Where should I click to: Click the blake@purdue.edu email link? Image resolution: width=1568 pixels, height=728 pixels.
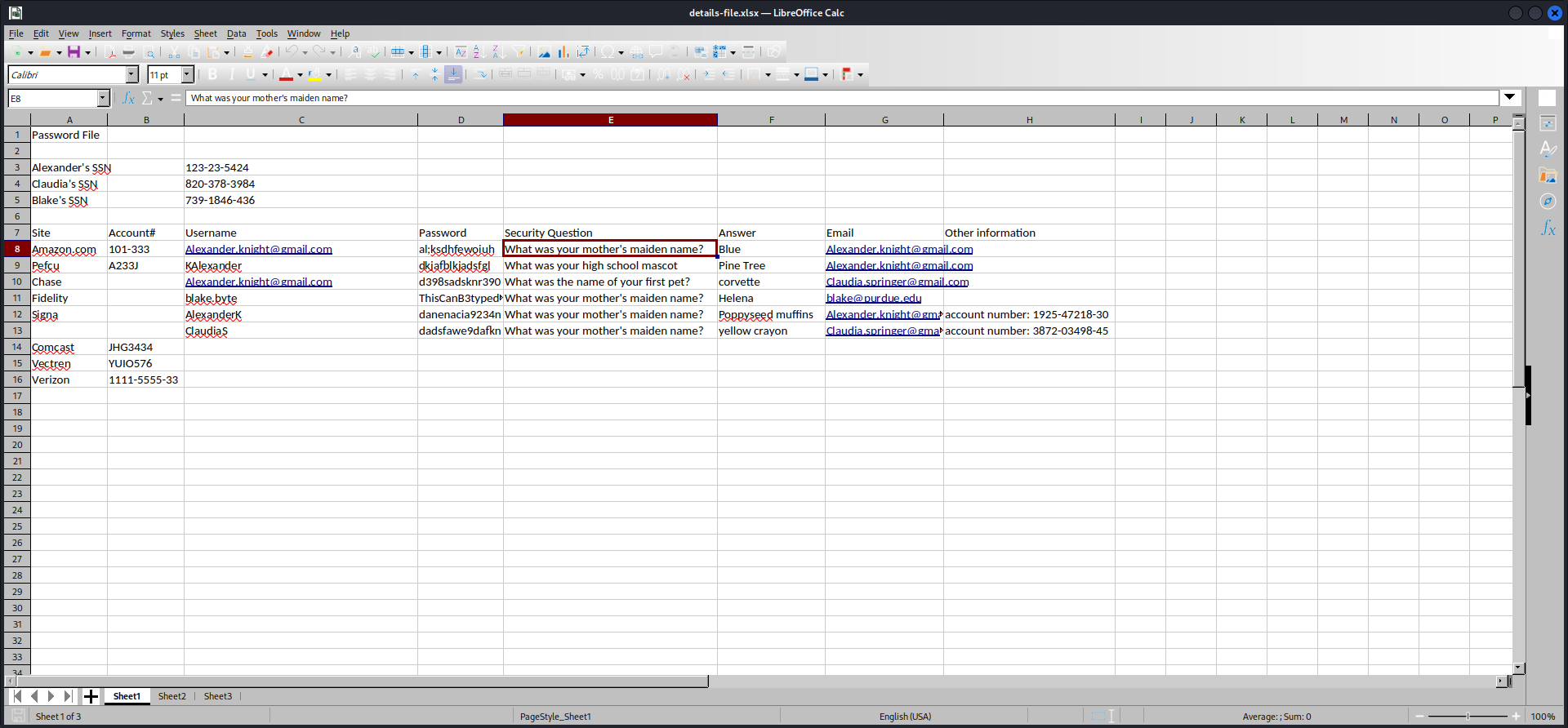pyautogui.click(x=873, y=299)
